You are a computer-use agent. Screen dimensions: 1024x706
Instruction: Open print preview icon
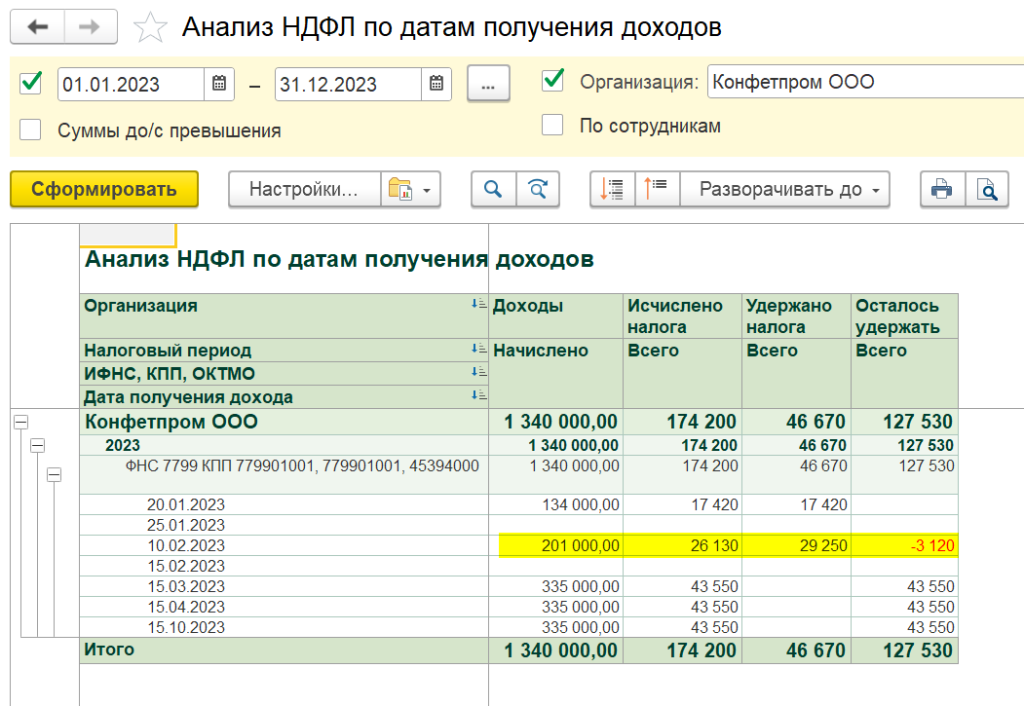[x=987, y=189]
